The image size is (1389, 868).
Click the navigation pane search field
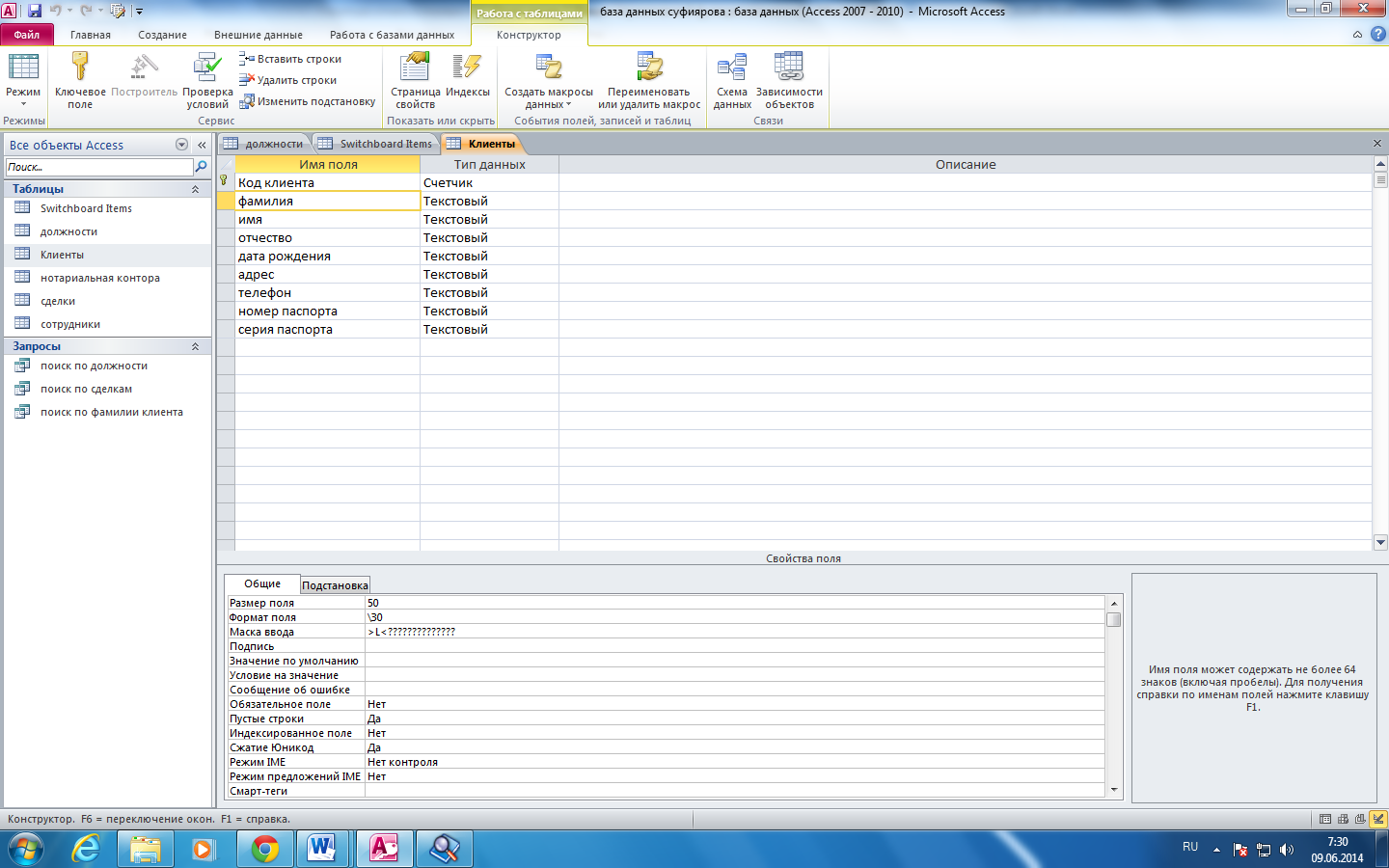[99, 167]
